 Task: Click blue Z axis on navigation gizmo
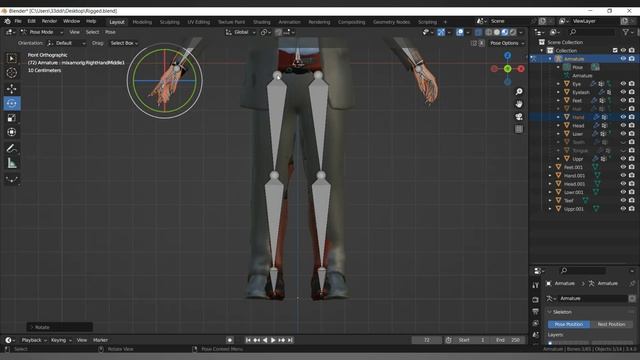tap(507, 55)
